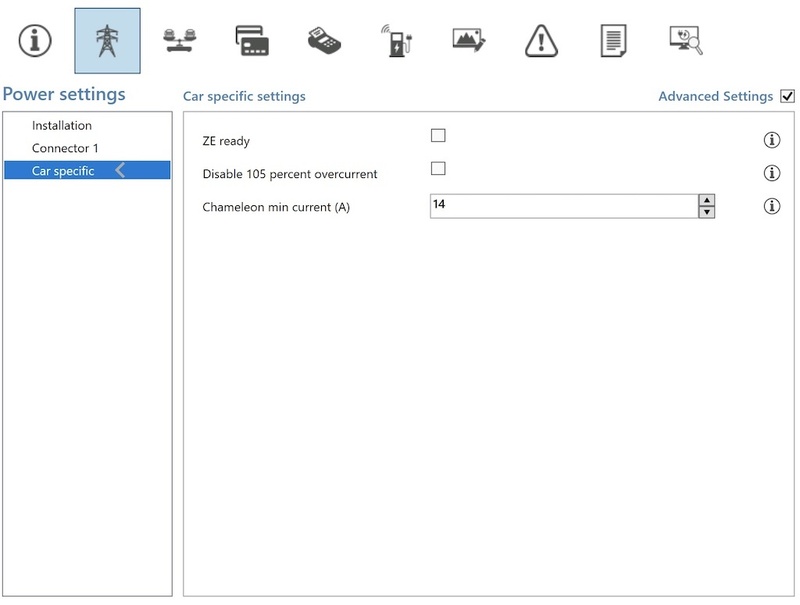Viewport: 800px width, 605px height.
Task: Open the load balancing scale icon
Action: 180,41
